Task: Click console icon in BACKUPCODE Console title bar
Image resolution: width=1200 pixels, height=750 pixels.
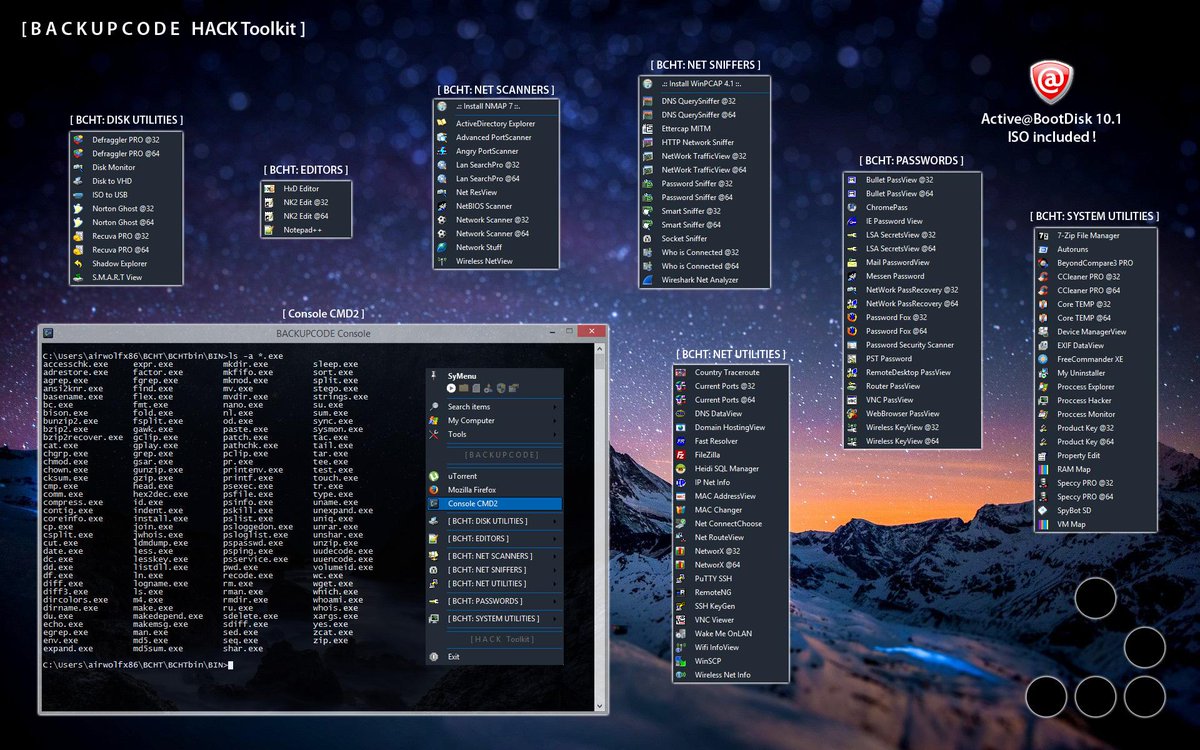Action: coord(47,333)
